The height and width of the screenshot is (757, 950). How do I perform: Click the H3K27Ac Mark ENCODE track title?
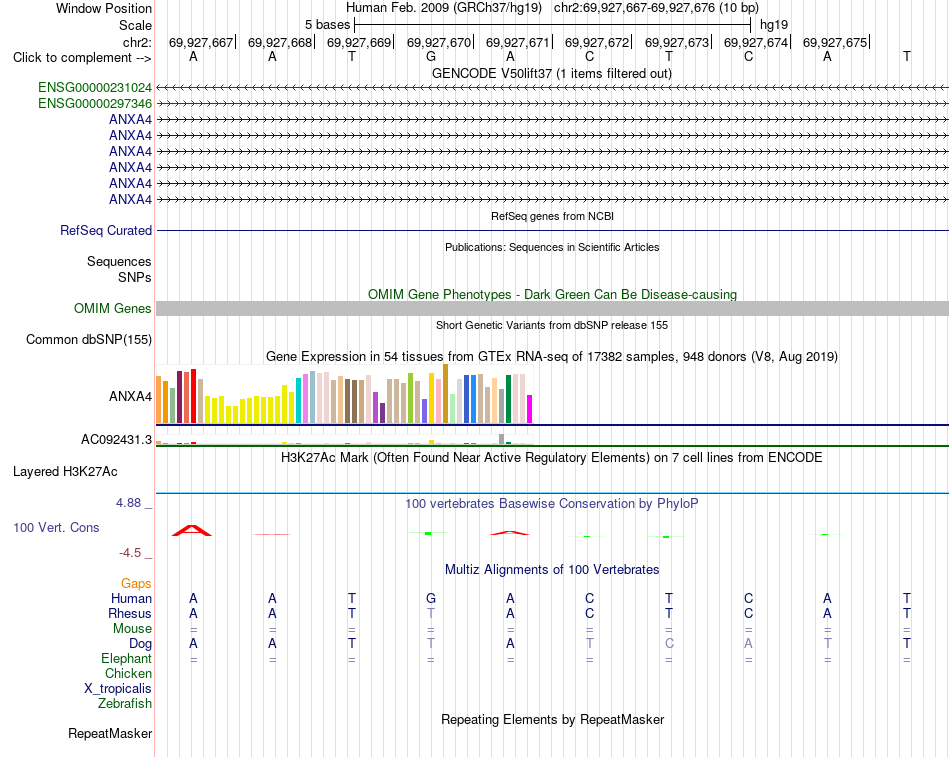click(x=551, y=458)
